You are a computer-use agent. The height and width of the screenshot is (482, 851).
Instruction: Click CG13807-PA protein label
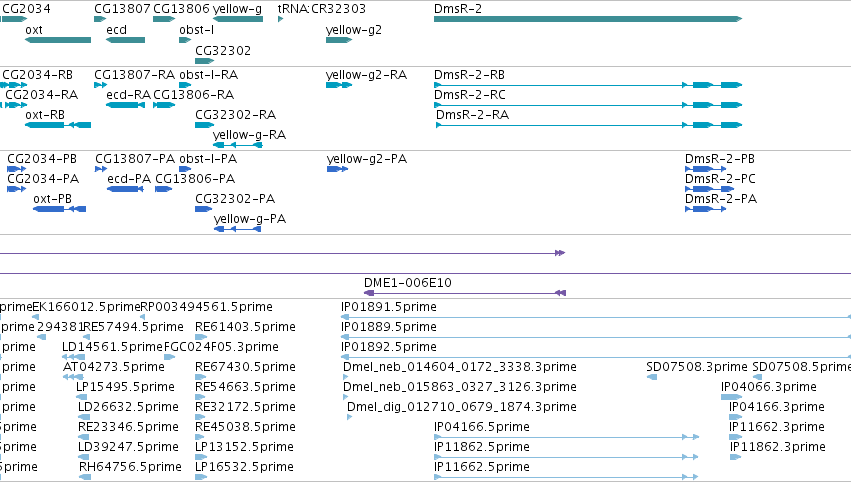pyautogui.click(x=135, y=158)
